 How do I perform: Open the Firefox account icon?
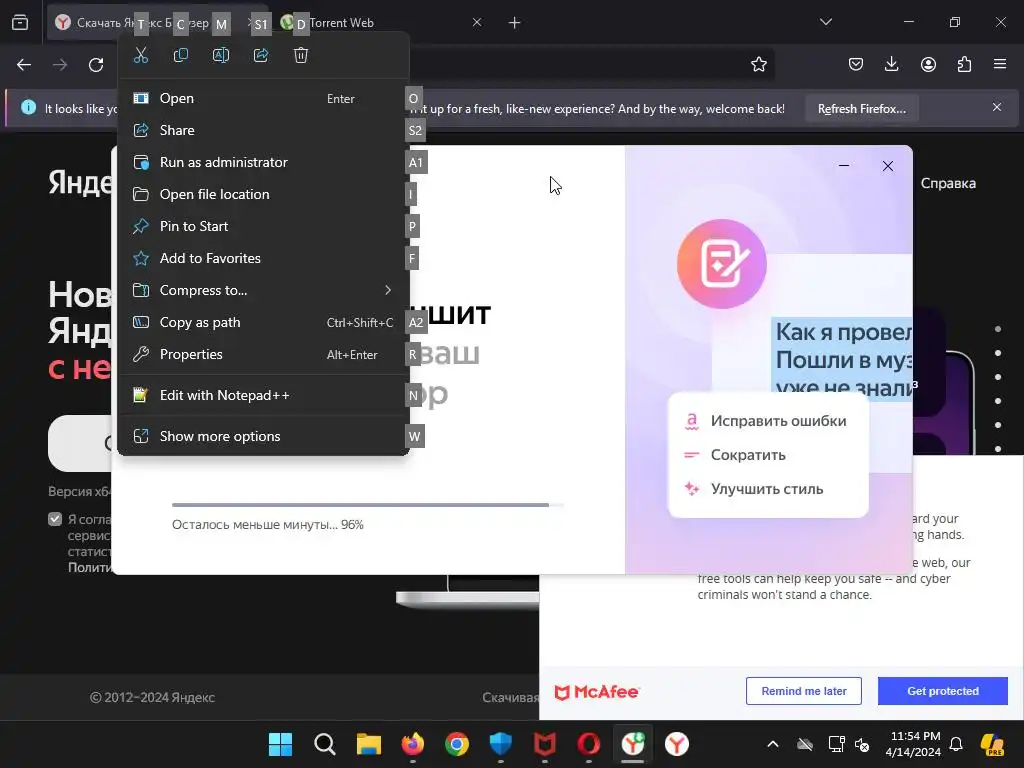pos(928,64)
